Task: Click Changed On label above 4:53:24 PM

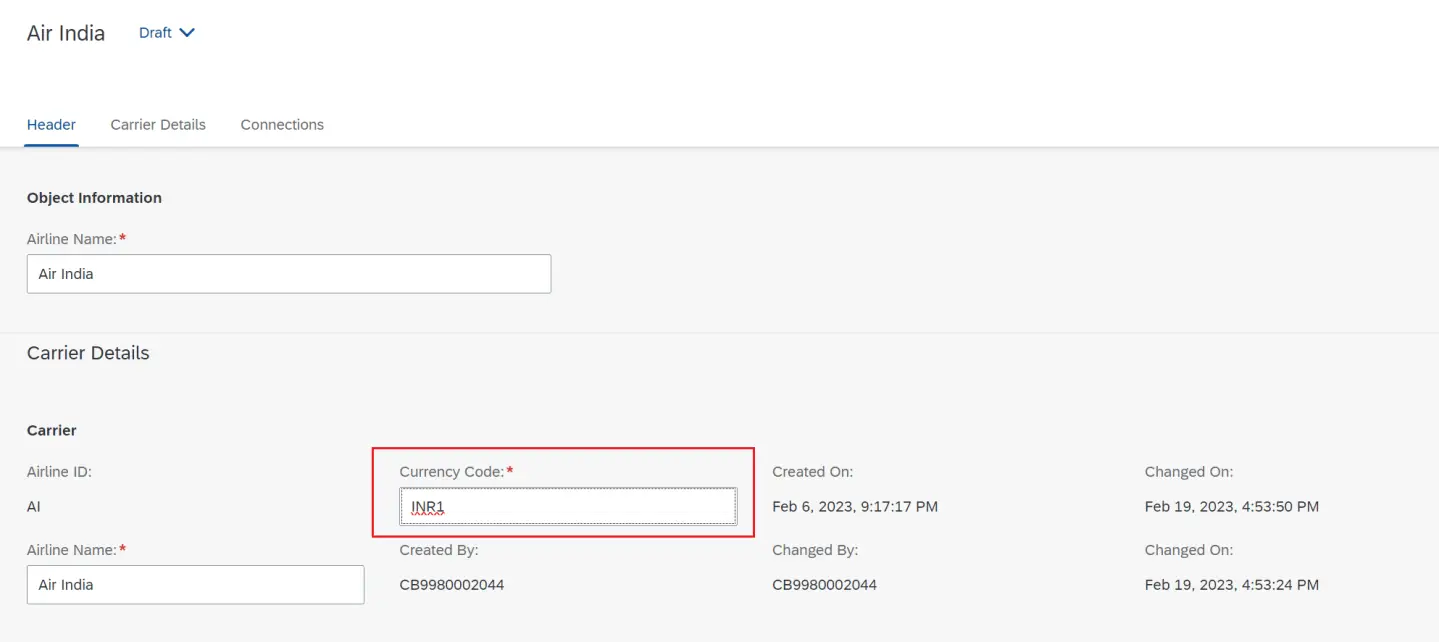Action: 1189,549
